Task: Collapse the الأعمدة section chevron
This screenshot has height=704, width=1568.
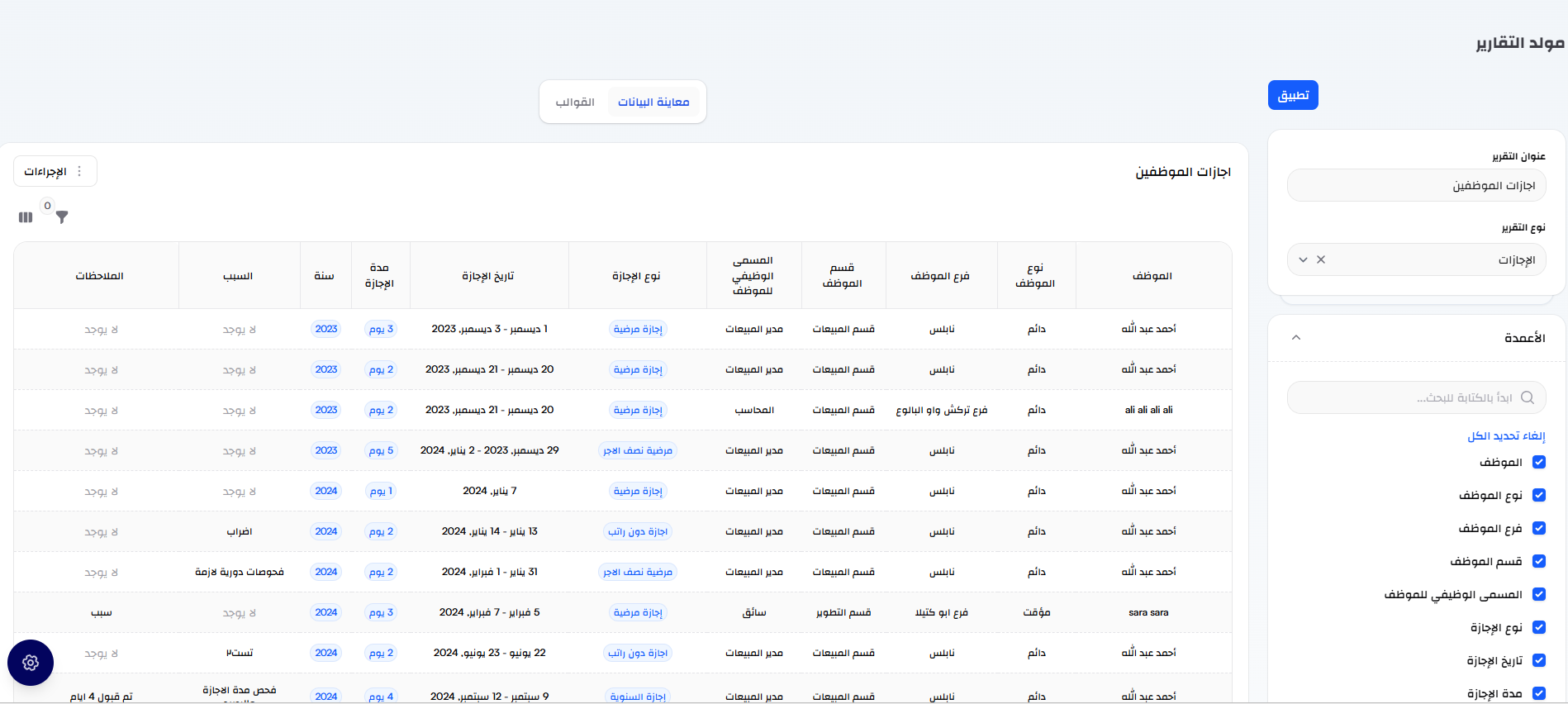Action: (x=1296, y=337)
